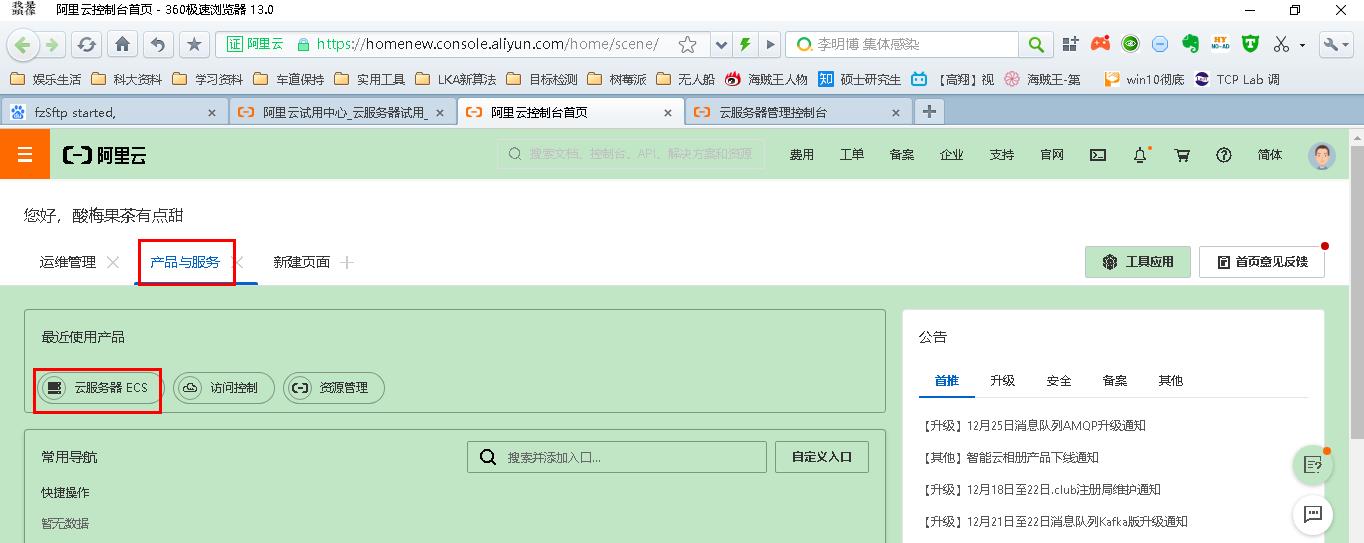This screenshot has height=543, width=1364.
Task: Open the 12月25日消息队列AMQP升级通知 announcement
Action: coord(1033,426)
